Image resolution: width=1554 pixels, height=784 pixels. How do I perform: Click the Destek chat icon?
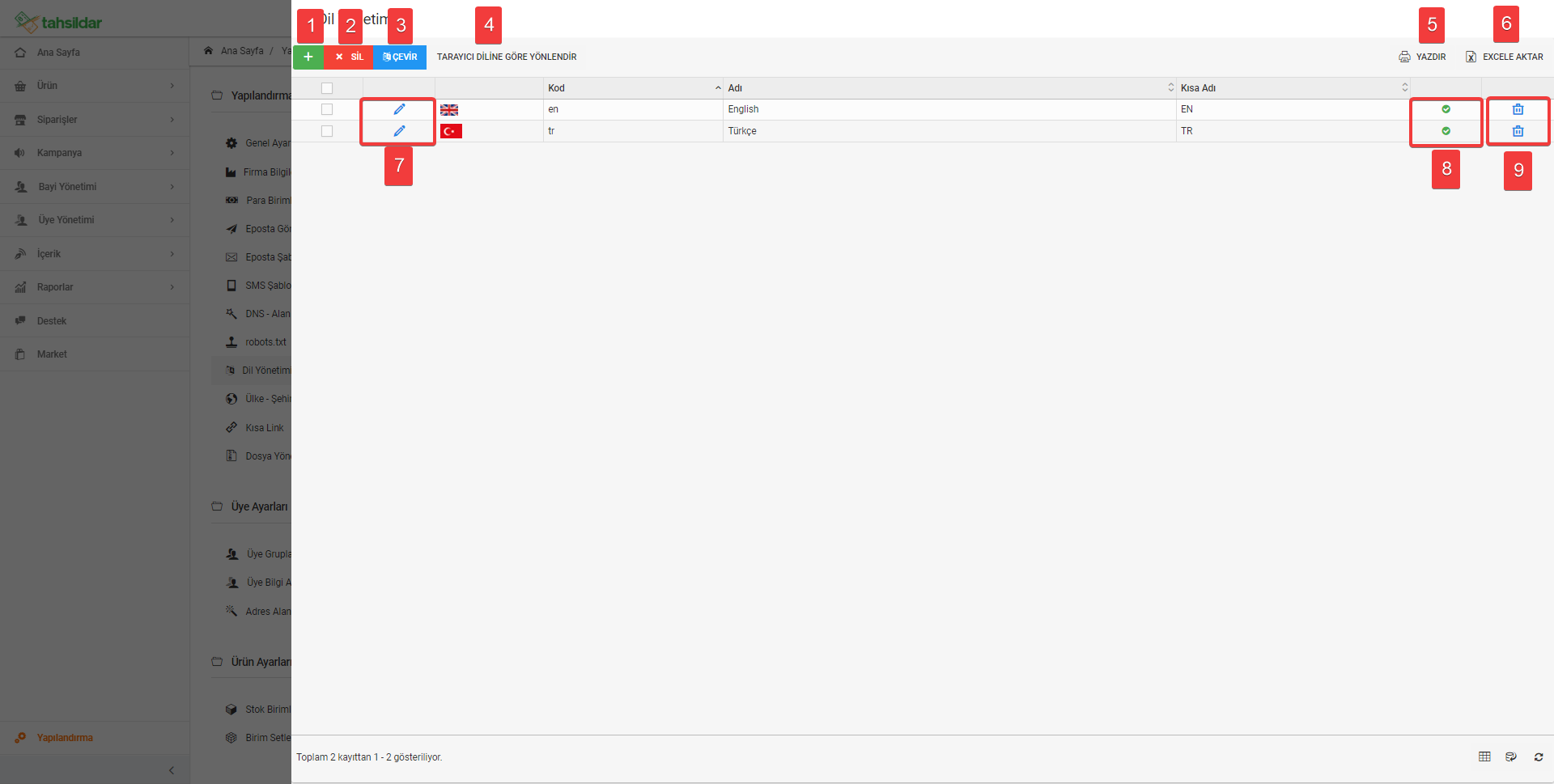tap(20, 321)
